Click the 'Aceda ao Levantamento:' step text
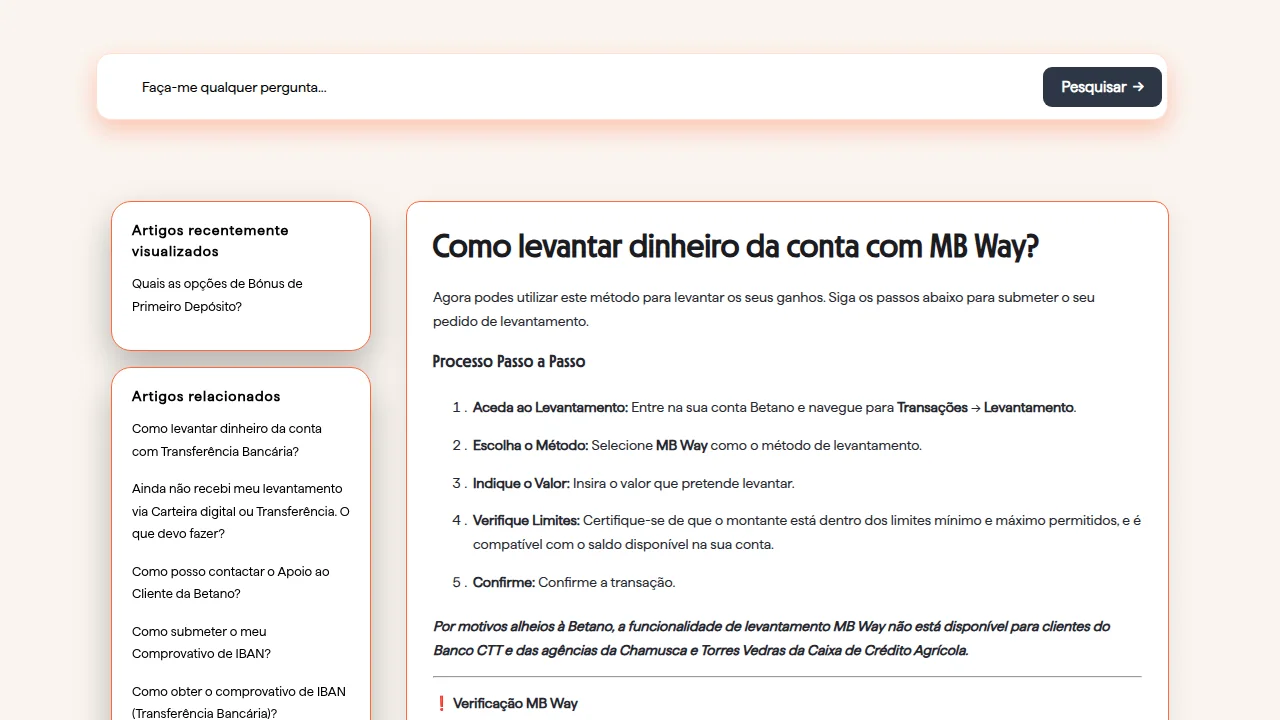Image resolution: width=1280 pixels, height=720 pixels. pyautogui.click(x=550, y=407)
